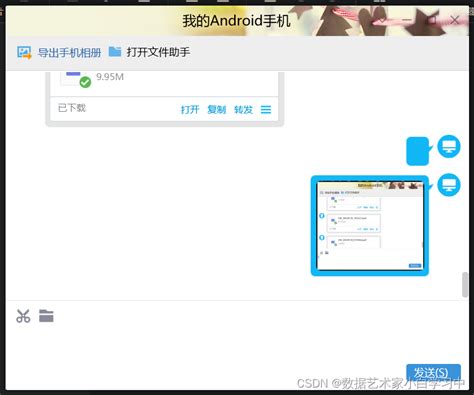
Task: Close the 我的Android手机 window
Action: (x=455, y=20)
